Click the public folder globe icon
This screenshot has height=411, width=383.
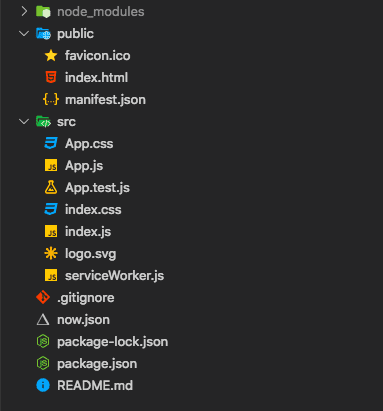[x=43, y=34]
